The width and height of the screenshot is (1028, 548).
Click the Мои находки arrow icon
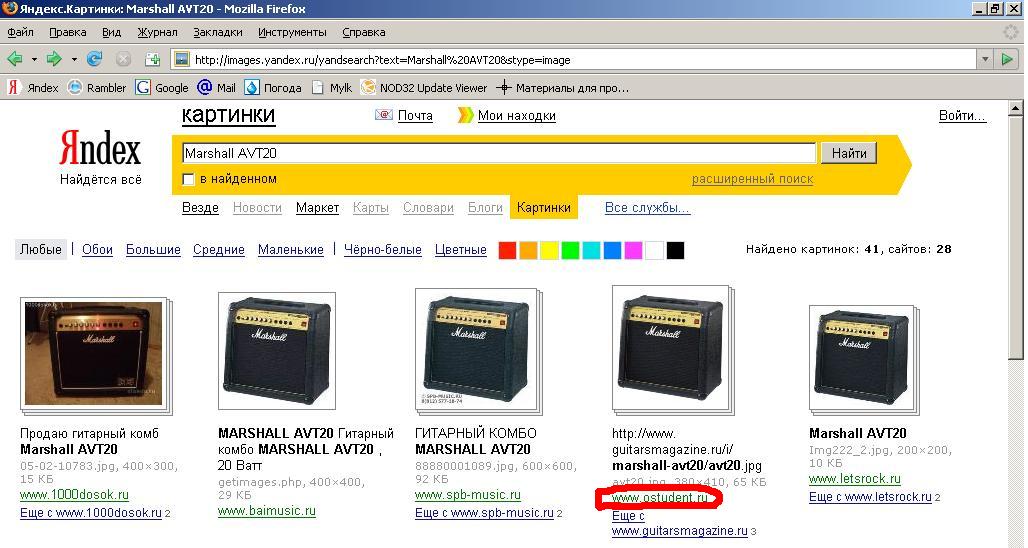[465, 115]
